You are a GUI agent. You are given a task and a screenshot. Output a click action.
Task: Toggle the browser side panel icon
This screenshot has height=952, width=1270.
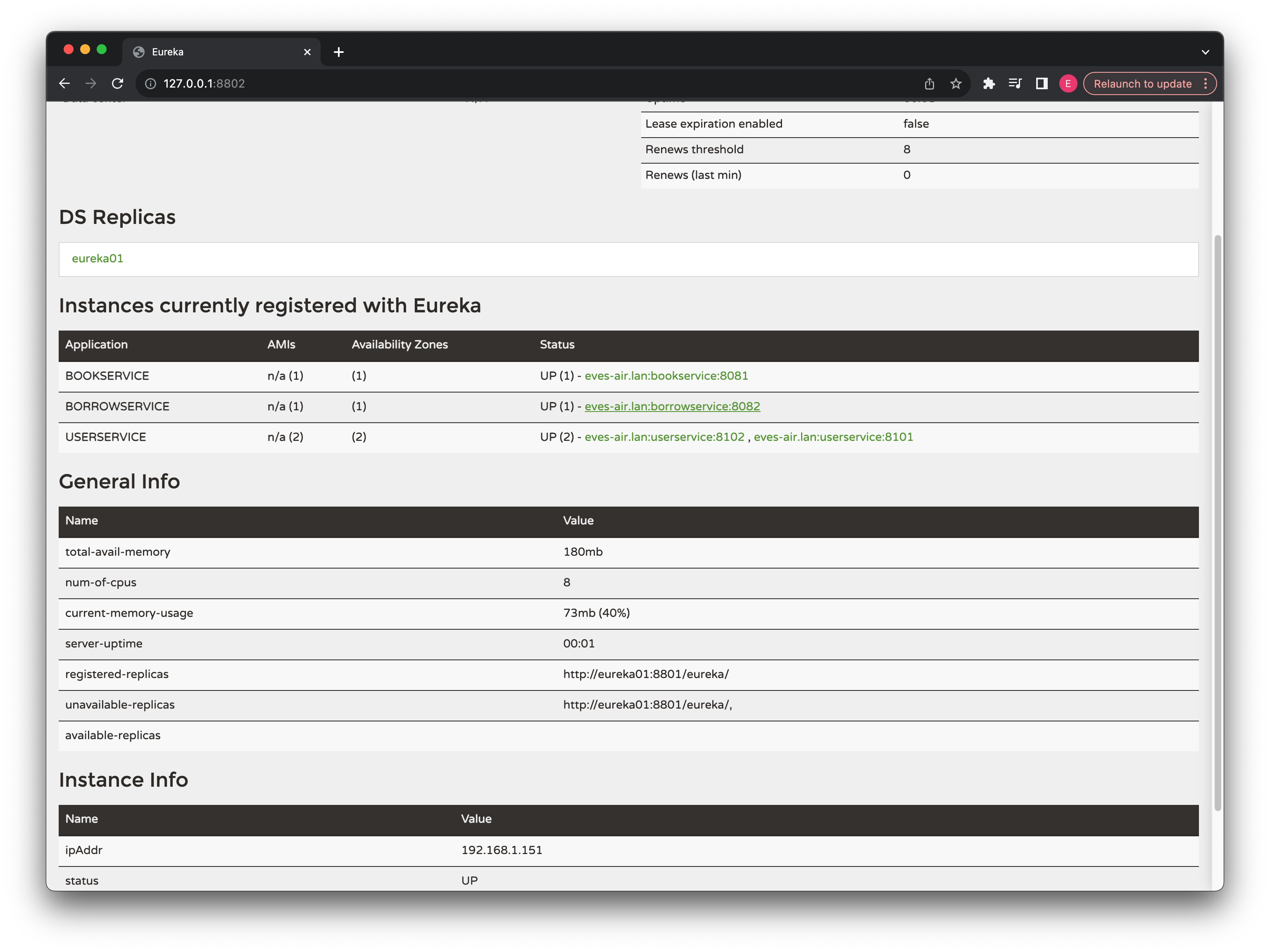1042,84
